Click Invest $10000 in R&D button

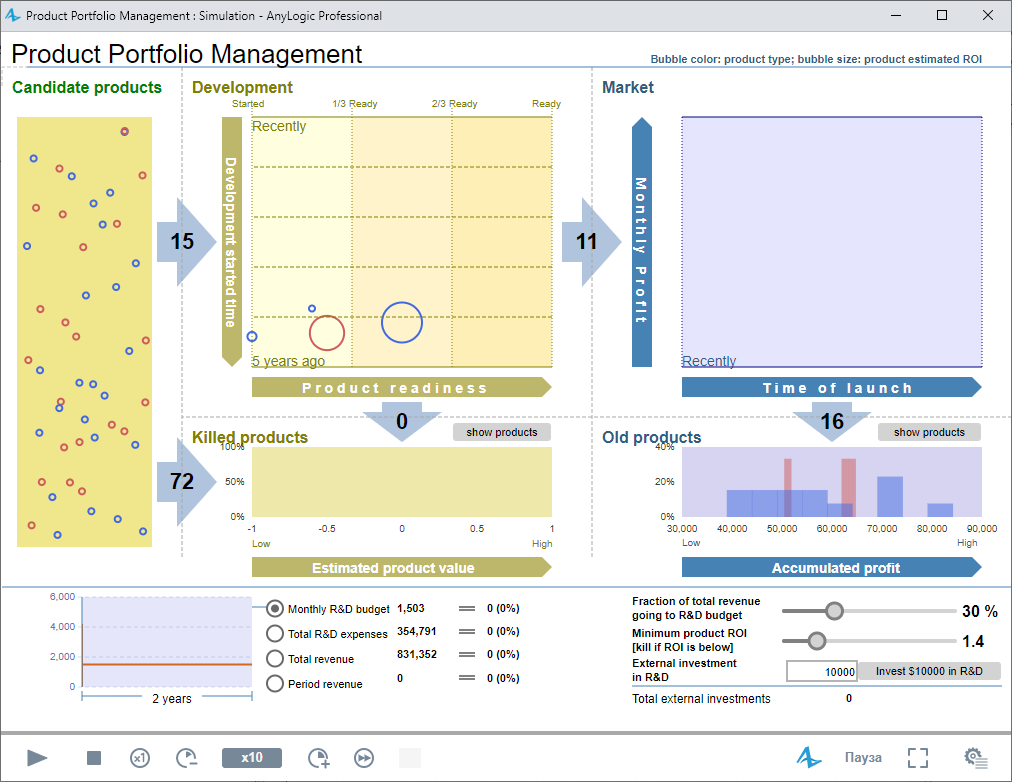point(929,671)
